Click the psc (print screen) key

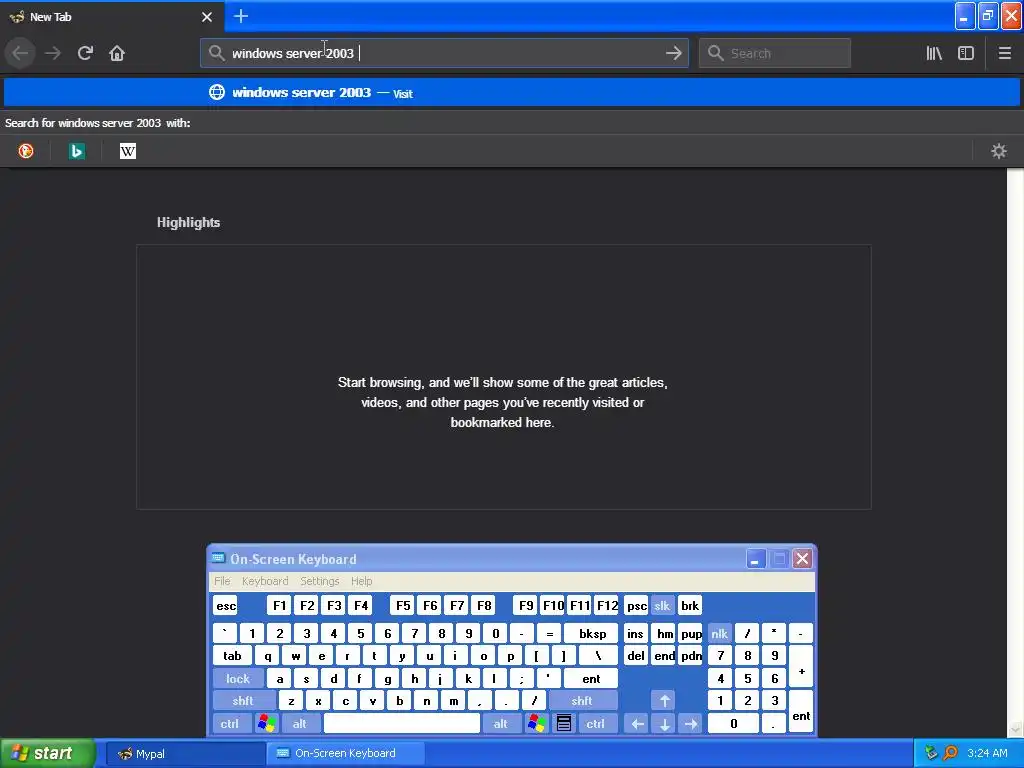coord(636,605)
